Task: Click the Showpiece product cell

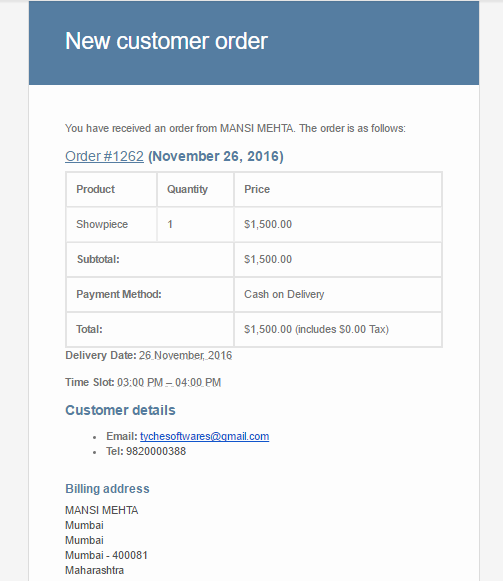Action: click(111, 224)
